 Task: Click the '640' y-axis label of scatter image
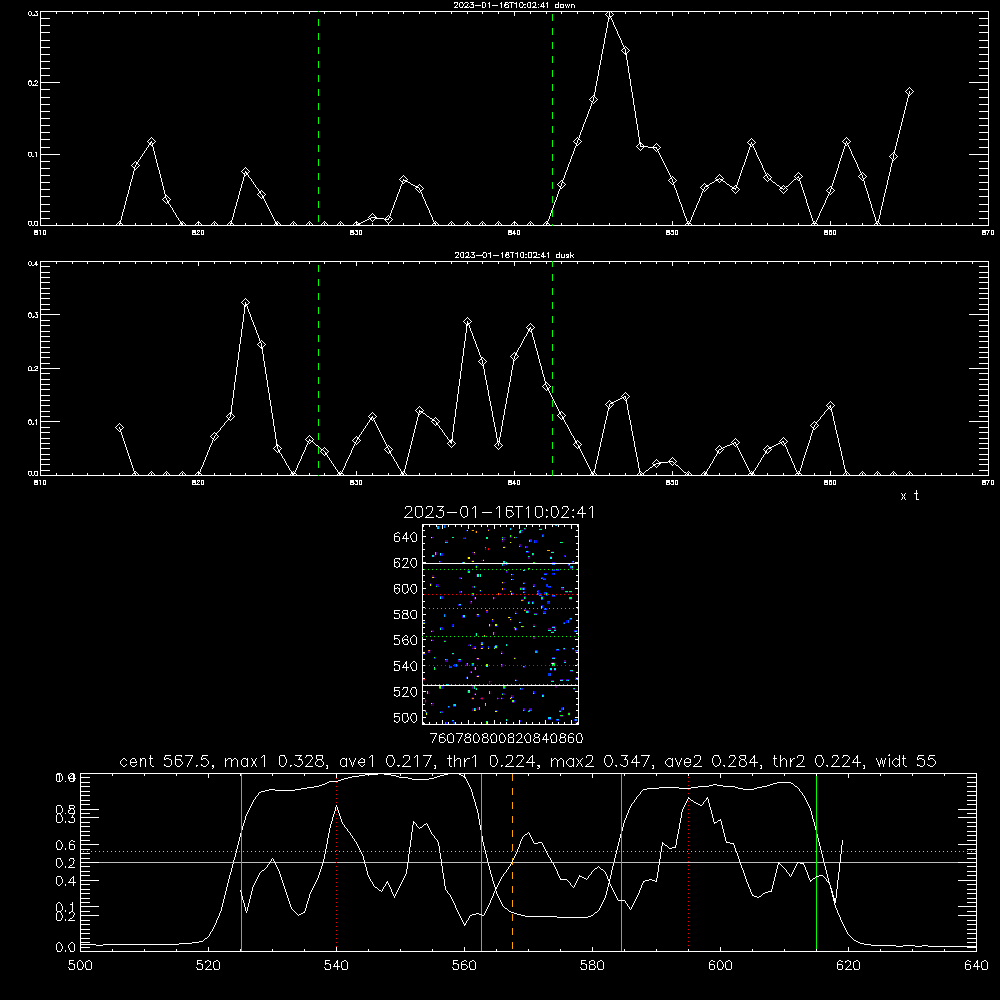click(406, 538)
